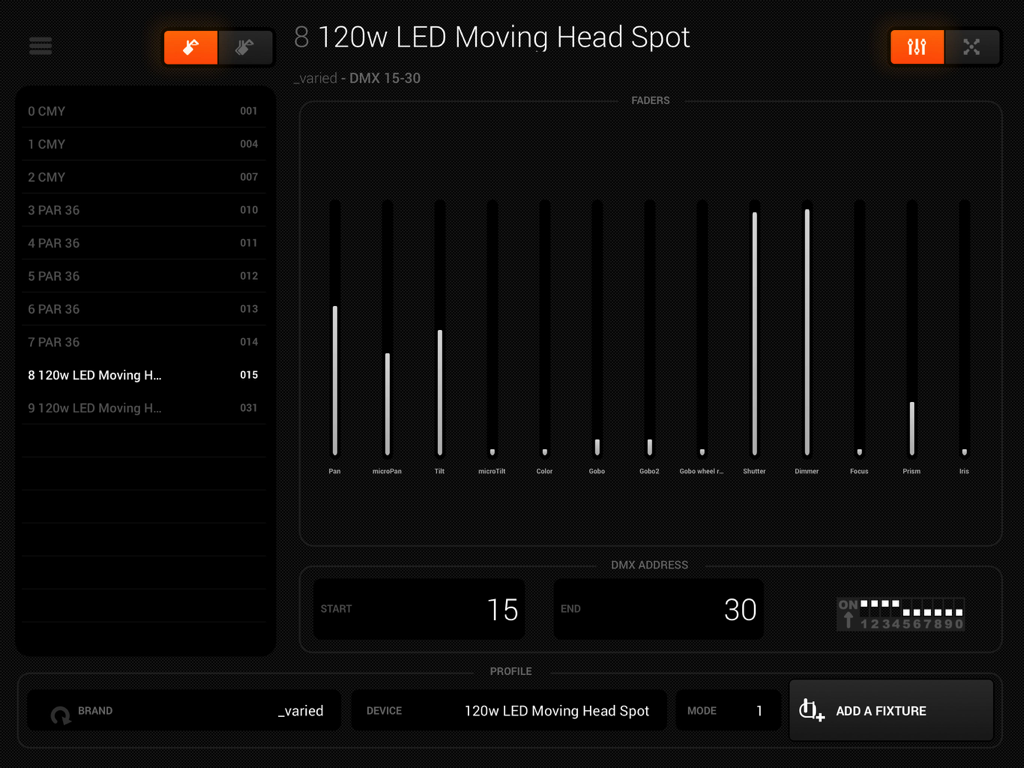The image size is (1024, 768).
Task: Open the MODE selector
Action: [729, 710]
